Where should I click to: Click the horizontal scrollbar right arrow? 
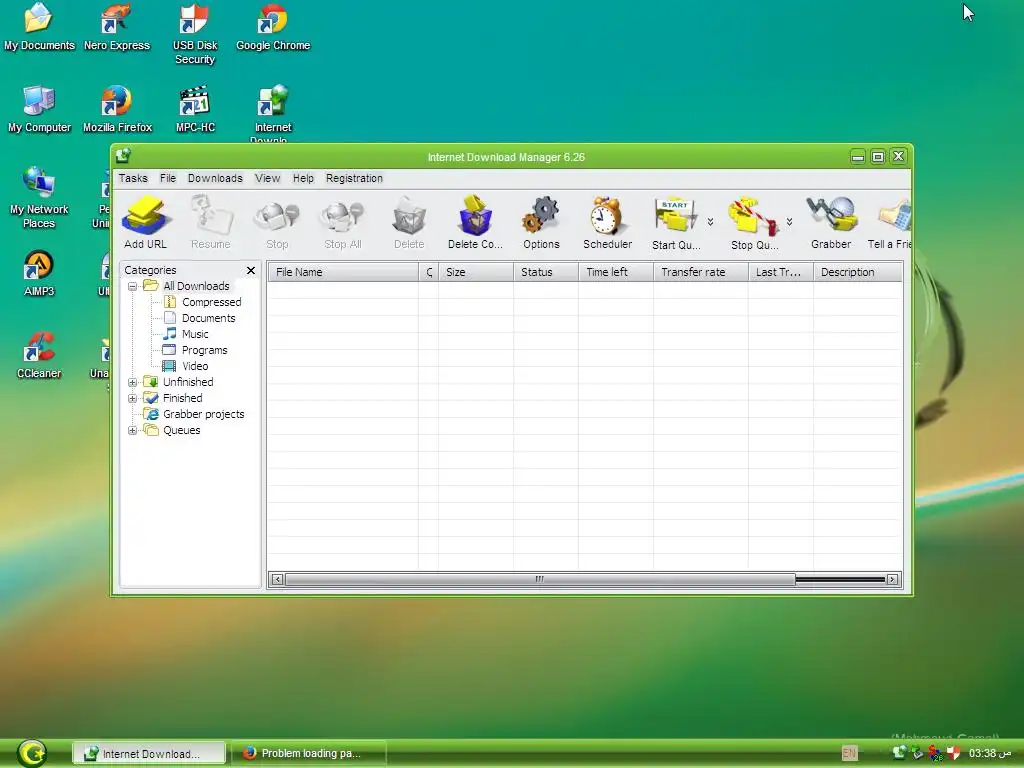pyautogui.click(x=892, y=579)
